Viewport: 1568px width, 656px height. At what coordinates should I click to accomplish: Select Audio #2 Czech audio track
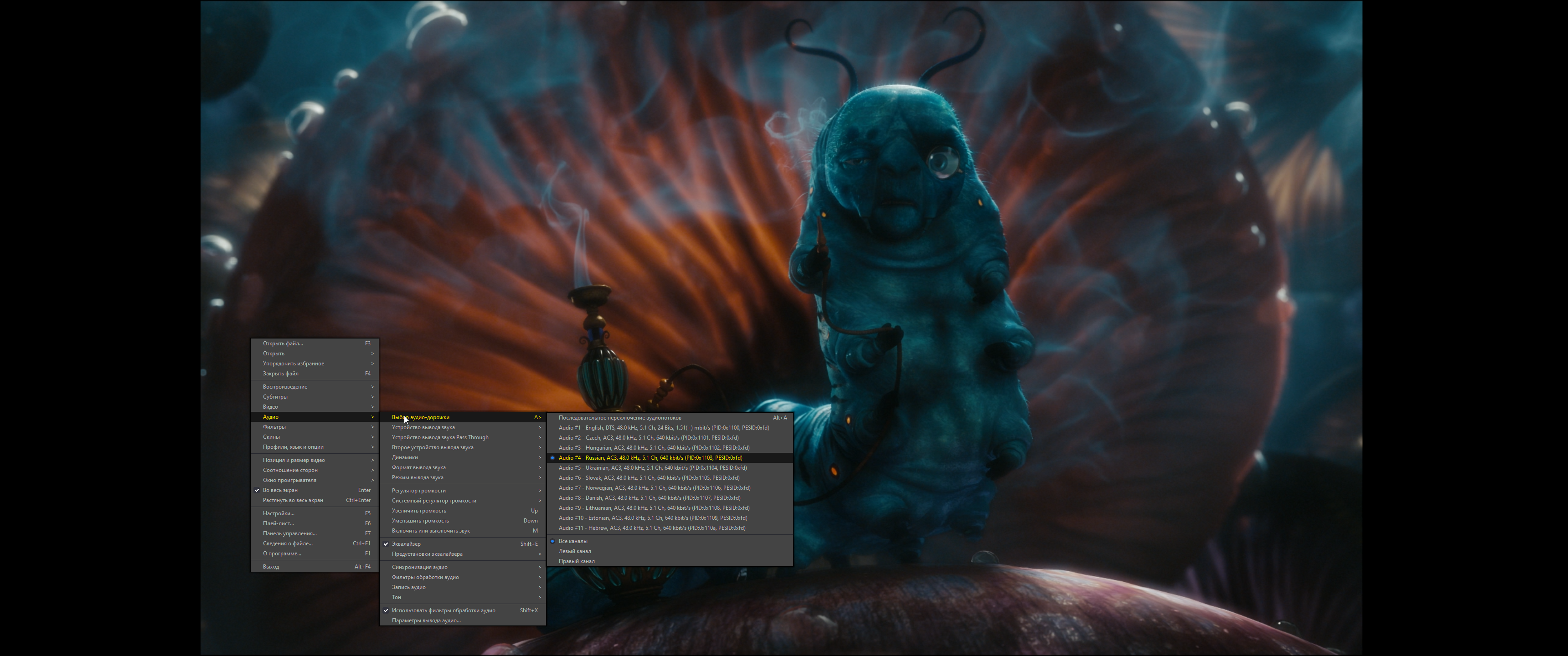point(670,437)
